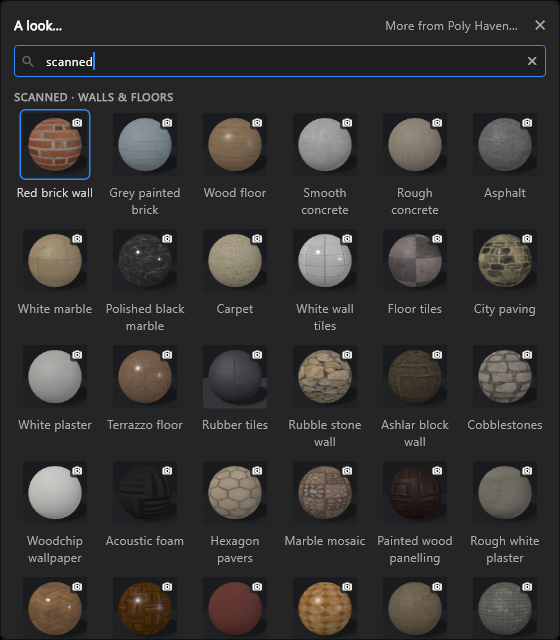
Task: Click the SCANNED · WALLS & FLOORS heading
Action: [x=93, y=97]
